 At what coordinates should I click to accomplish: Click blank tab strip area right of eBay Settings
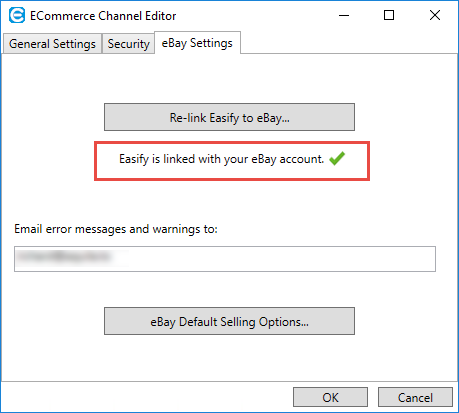(347, 43)
